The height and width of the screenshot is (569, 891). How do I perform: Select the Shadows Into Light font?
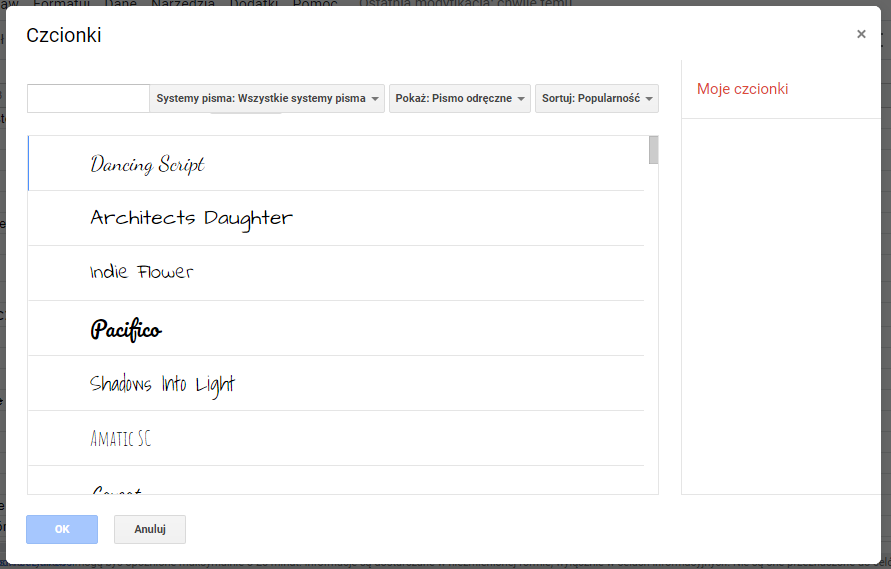336,384
